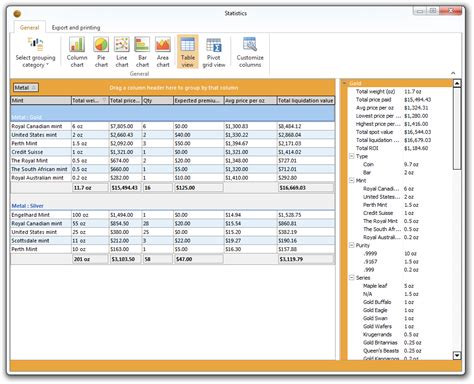Image resolution: width=474 pixels, height=384 pixels.
Task: Click the $7,805.00 price cell
Action: (125, 126)
